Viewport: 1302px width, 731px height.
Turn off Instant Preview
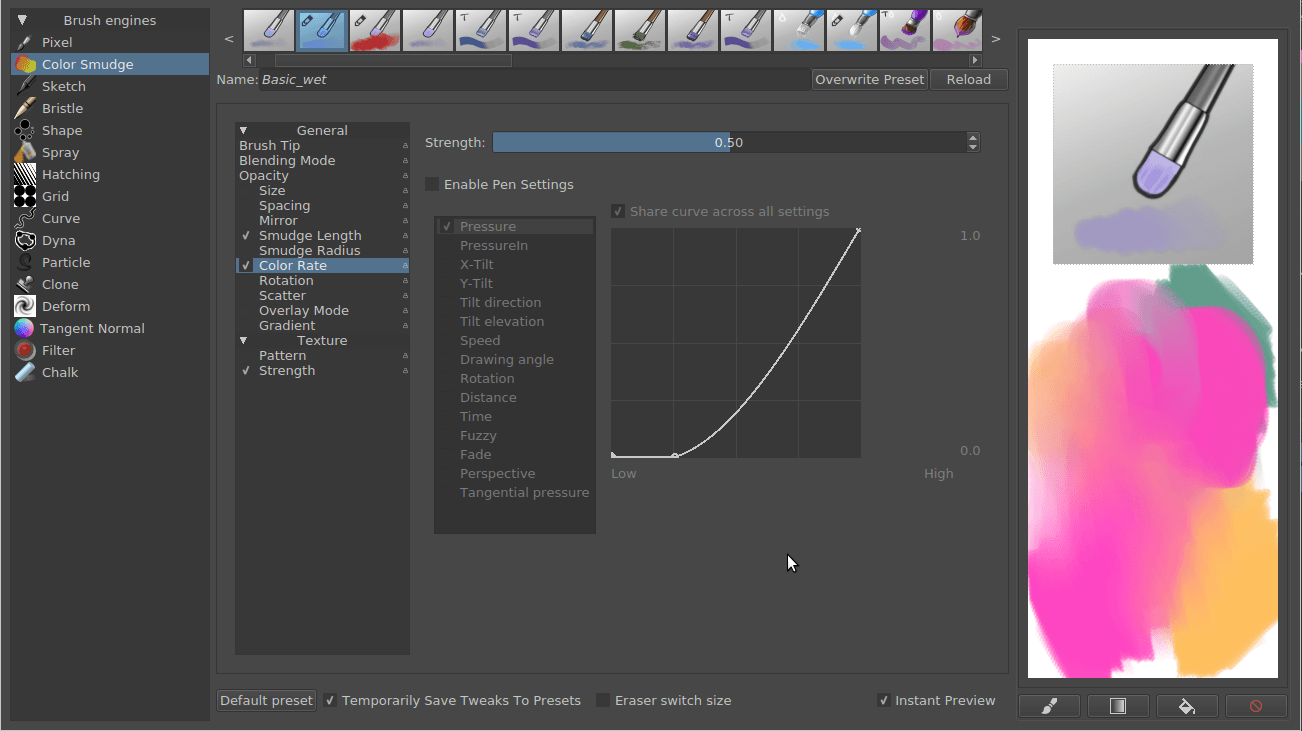(883, 700)
